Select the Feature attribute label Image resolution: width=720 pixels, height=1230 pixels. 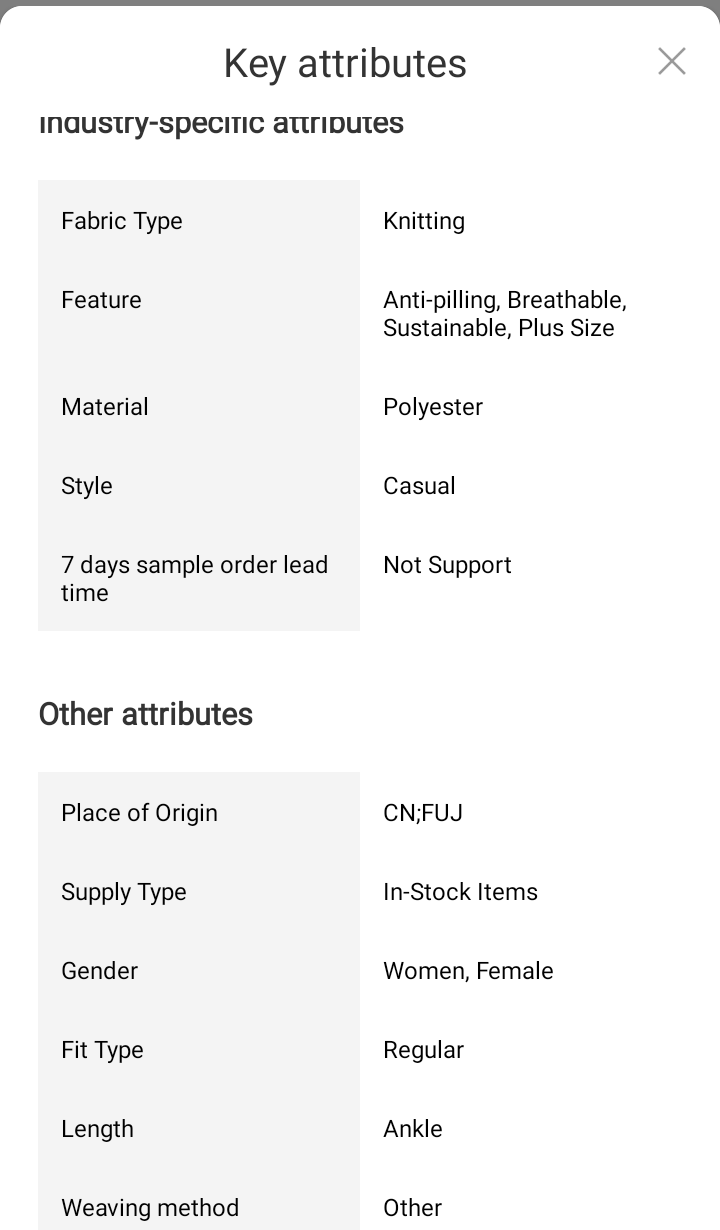(x=101, y=300)
